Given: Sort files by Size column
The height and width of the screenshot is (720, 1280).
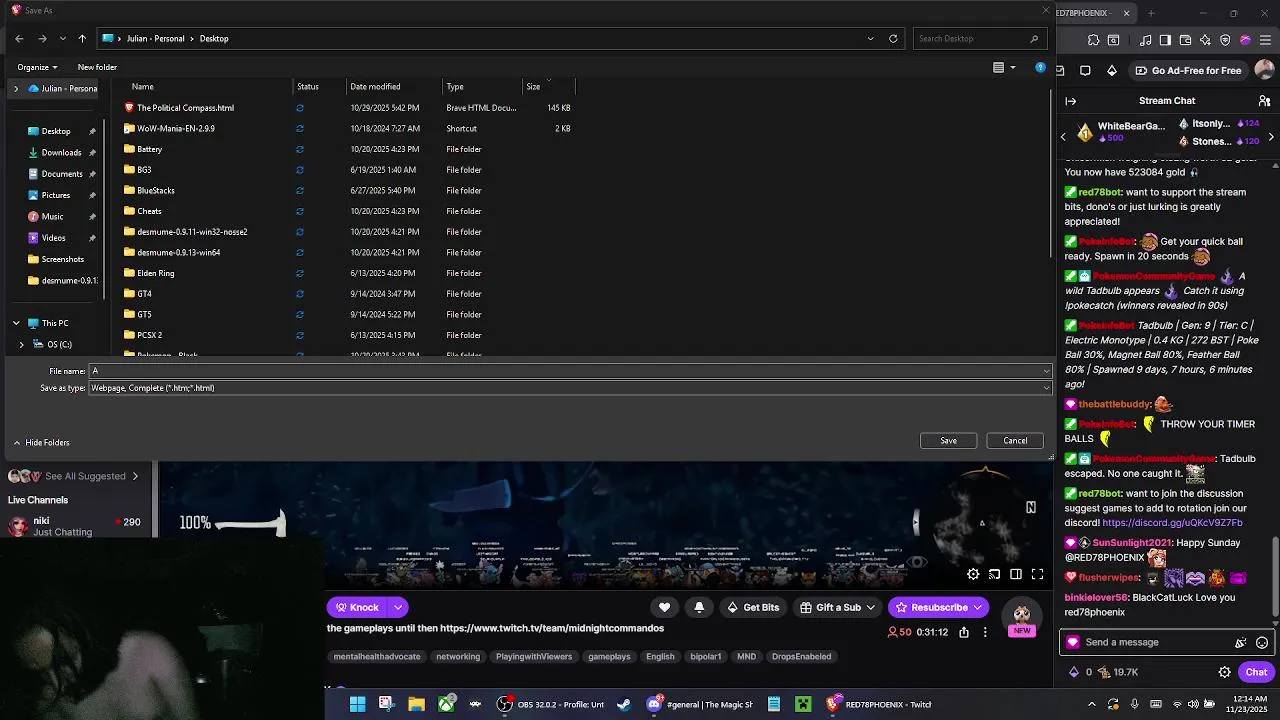Looking at the screenshot, I should (533, 86).
